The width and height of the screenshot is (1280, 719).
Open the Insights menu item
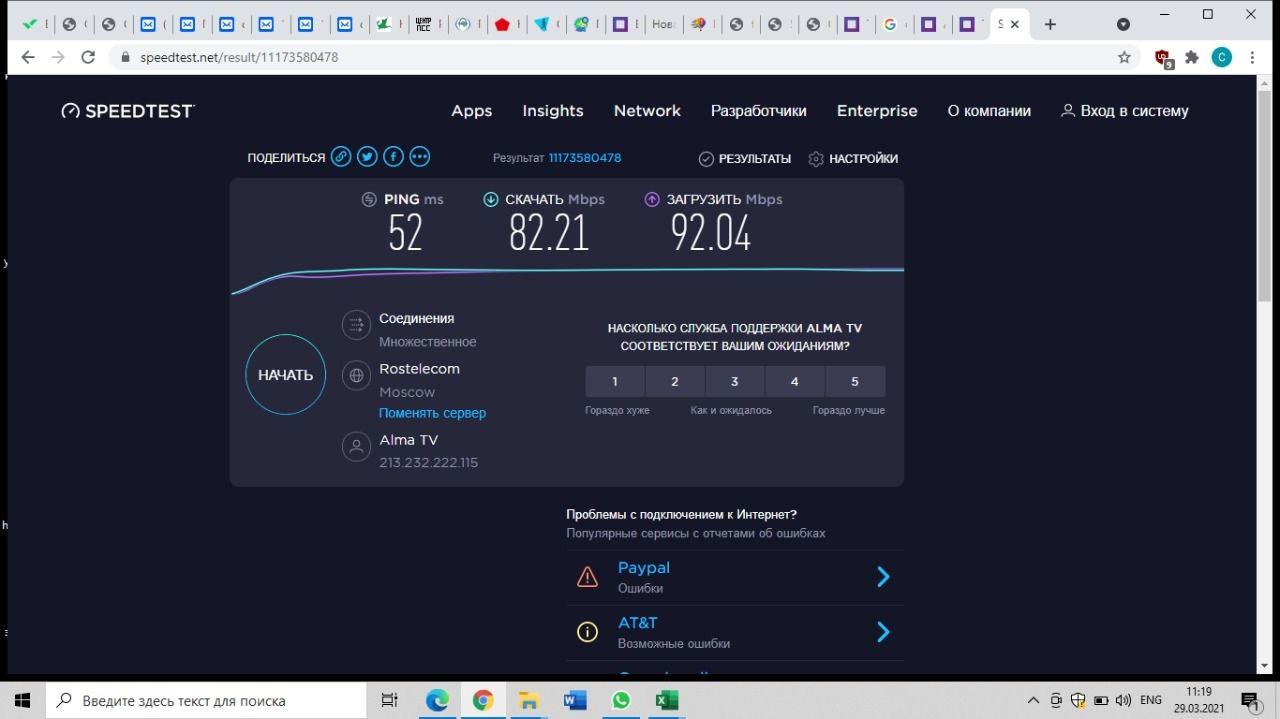tap(553, 111)
